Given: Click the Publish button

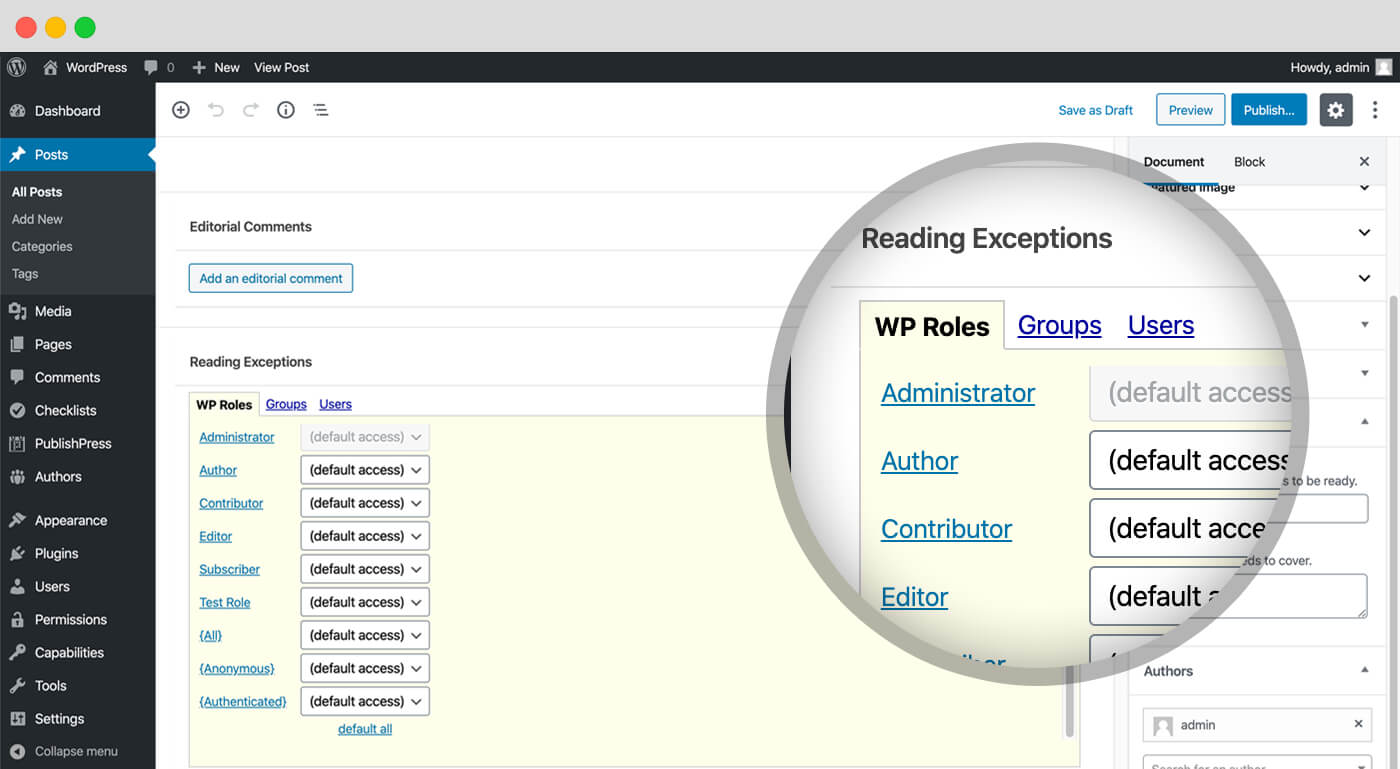Looking at the screenshot, I should click(1269, 110).
